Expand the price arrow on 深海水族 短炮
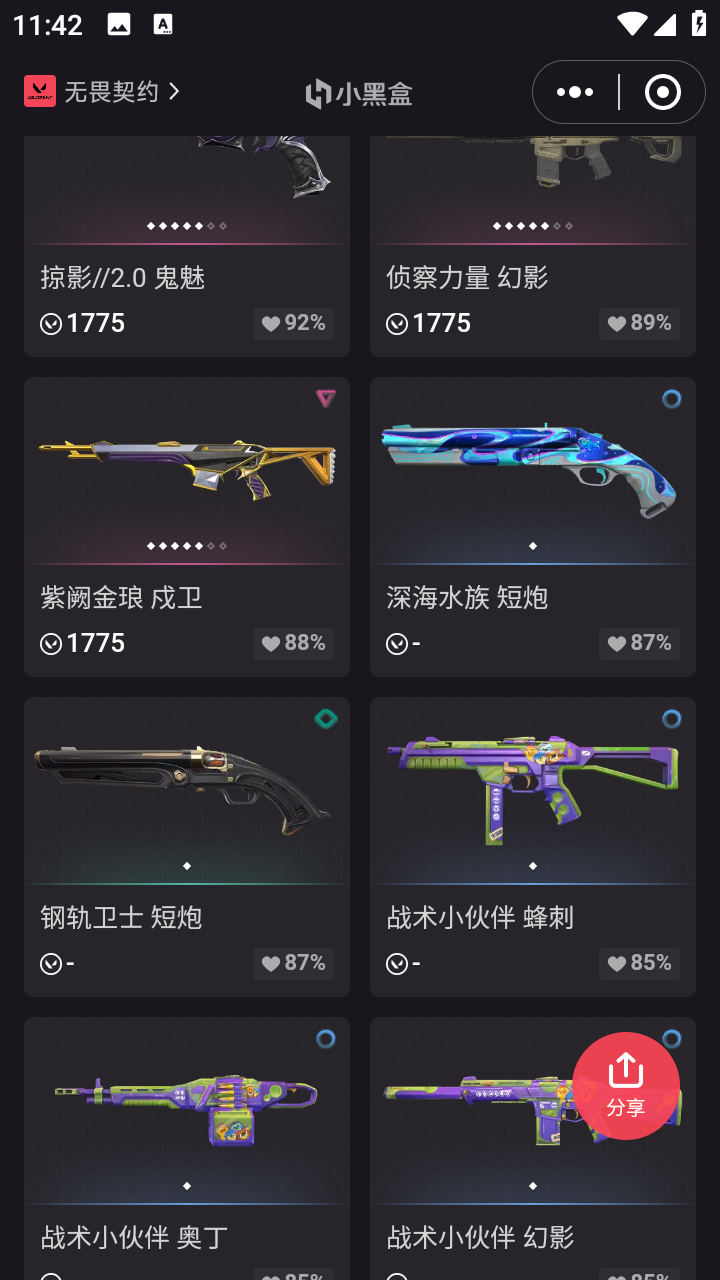The image size is (720, 1280). point(397,644)
